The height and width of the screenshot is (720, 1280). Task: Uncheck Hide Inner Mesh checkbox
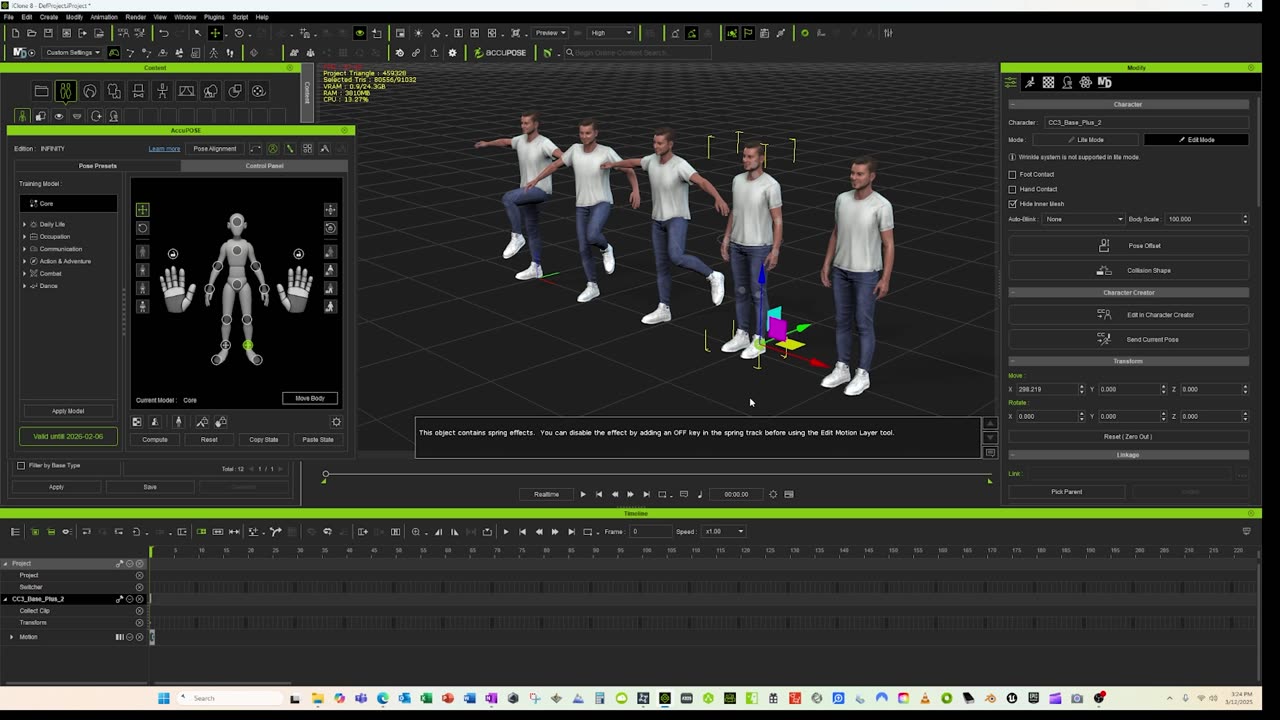click(x=1012, y=204)
